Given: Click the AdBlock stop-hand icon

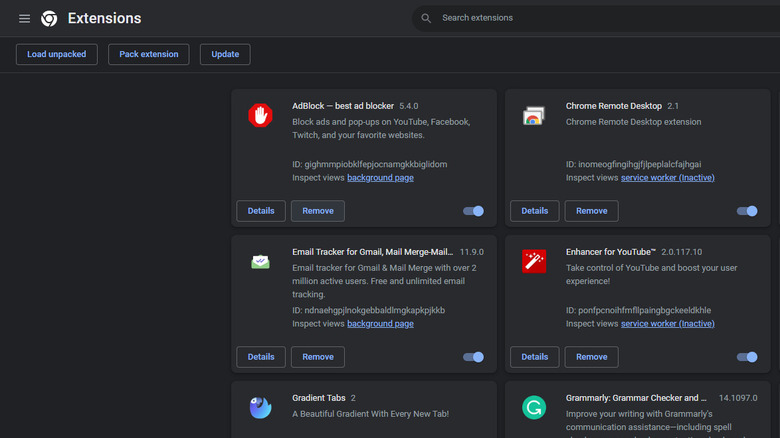Looking at the screenshot, I should pos(260,116).
